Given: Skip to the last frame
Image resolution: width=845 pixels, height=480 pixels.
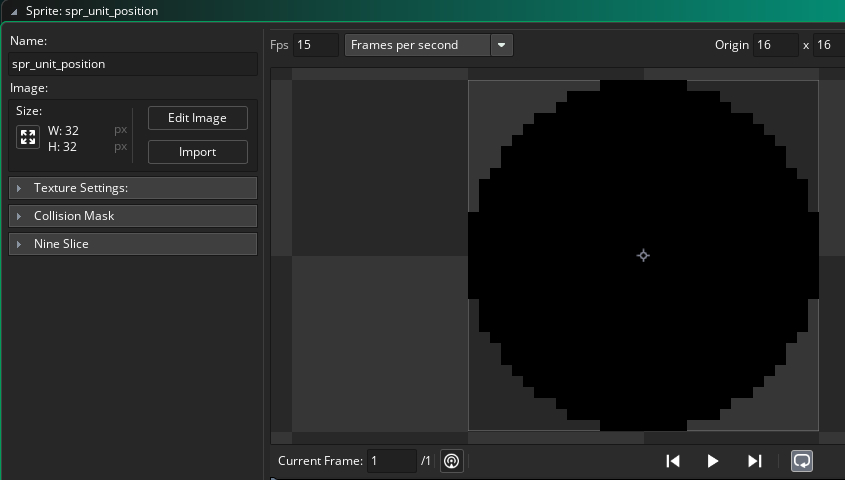Looking at the screenshot, I should 754,461.
